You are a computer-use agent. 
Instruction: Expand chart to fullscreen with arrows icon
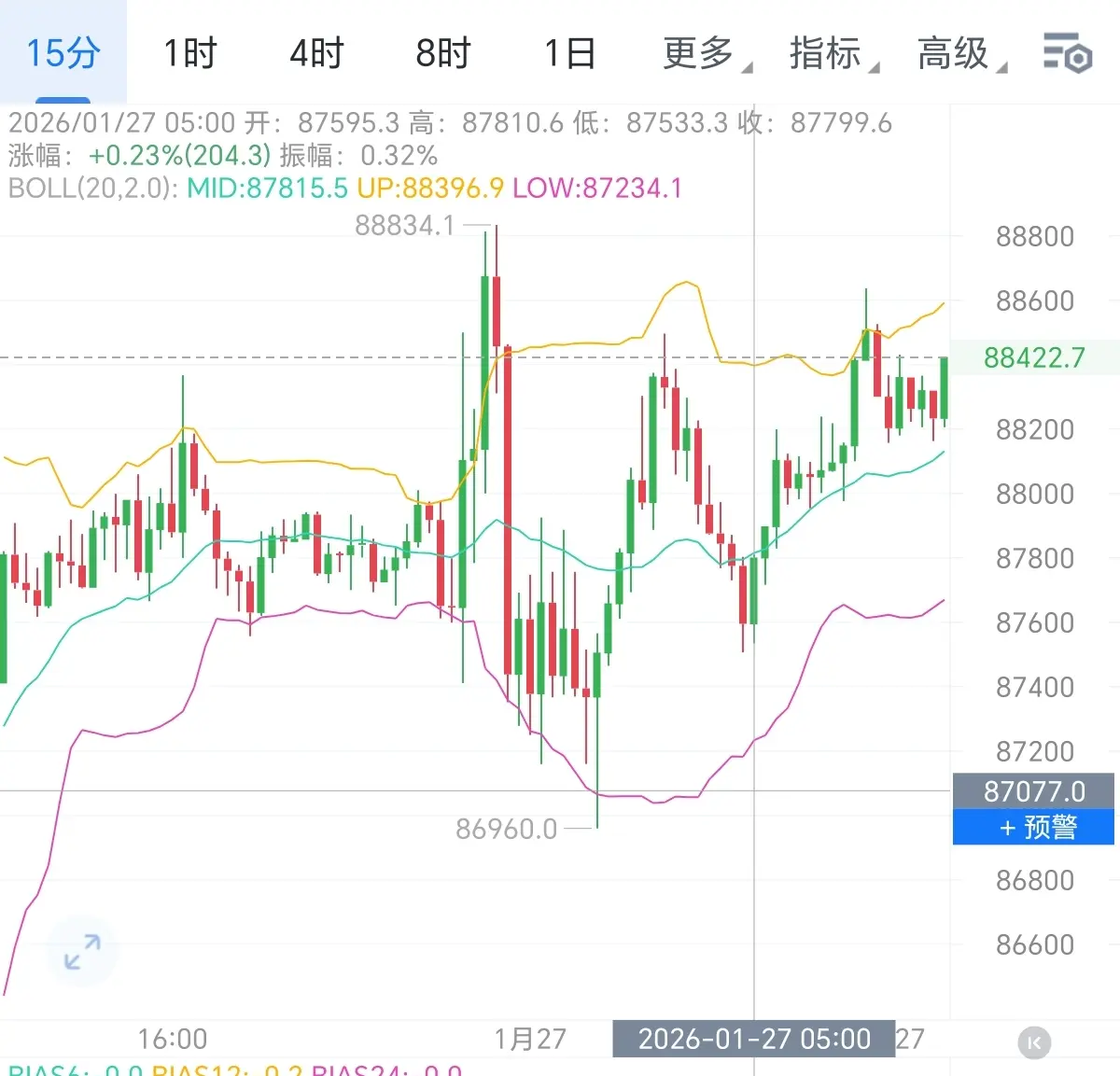[x=82, y=952]
